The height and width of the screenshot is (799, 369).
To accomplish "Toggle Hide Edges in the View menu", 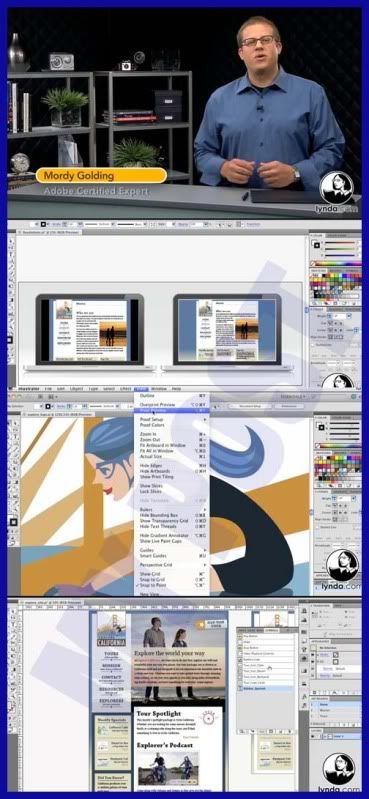I will click(172, 466).
